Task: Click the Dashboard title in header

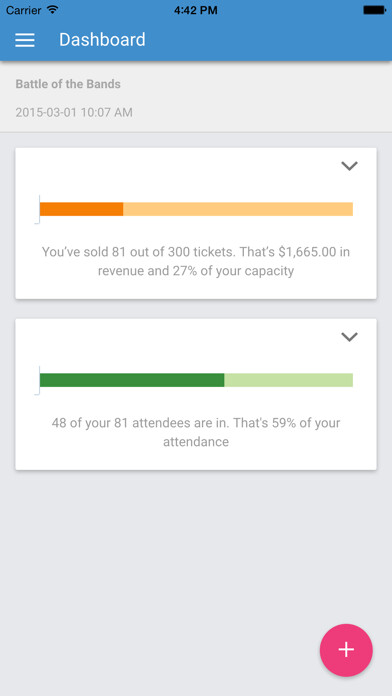Action: tap(102, 40)
